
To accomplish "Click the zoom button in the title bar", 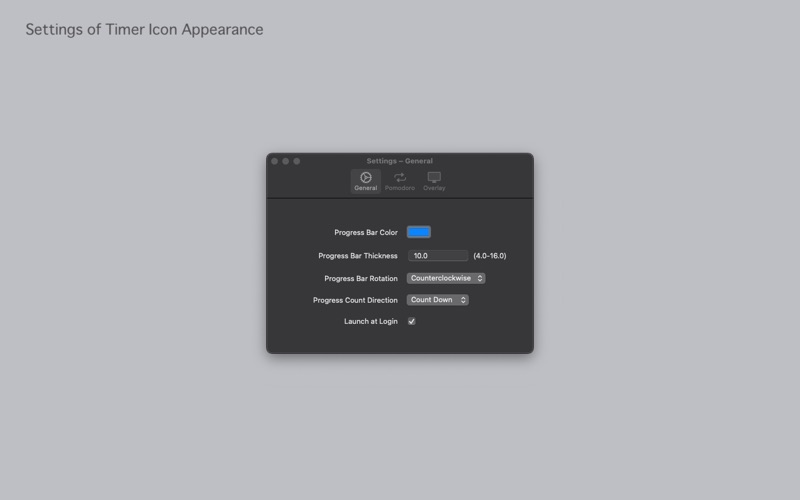I will [x=297, y=161].
